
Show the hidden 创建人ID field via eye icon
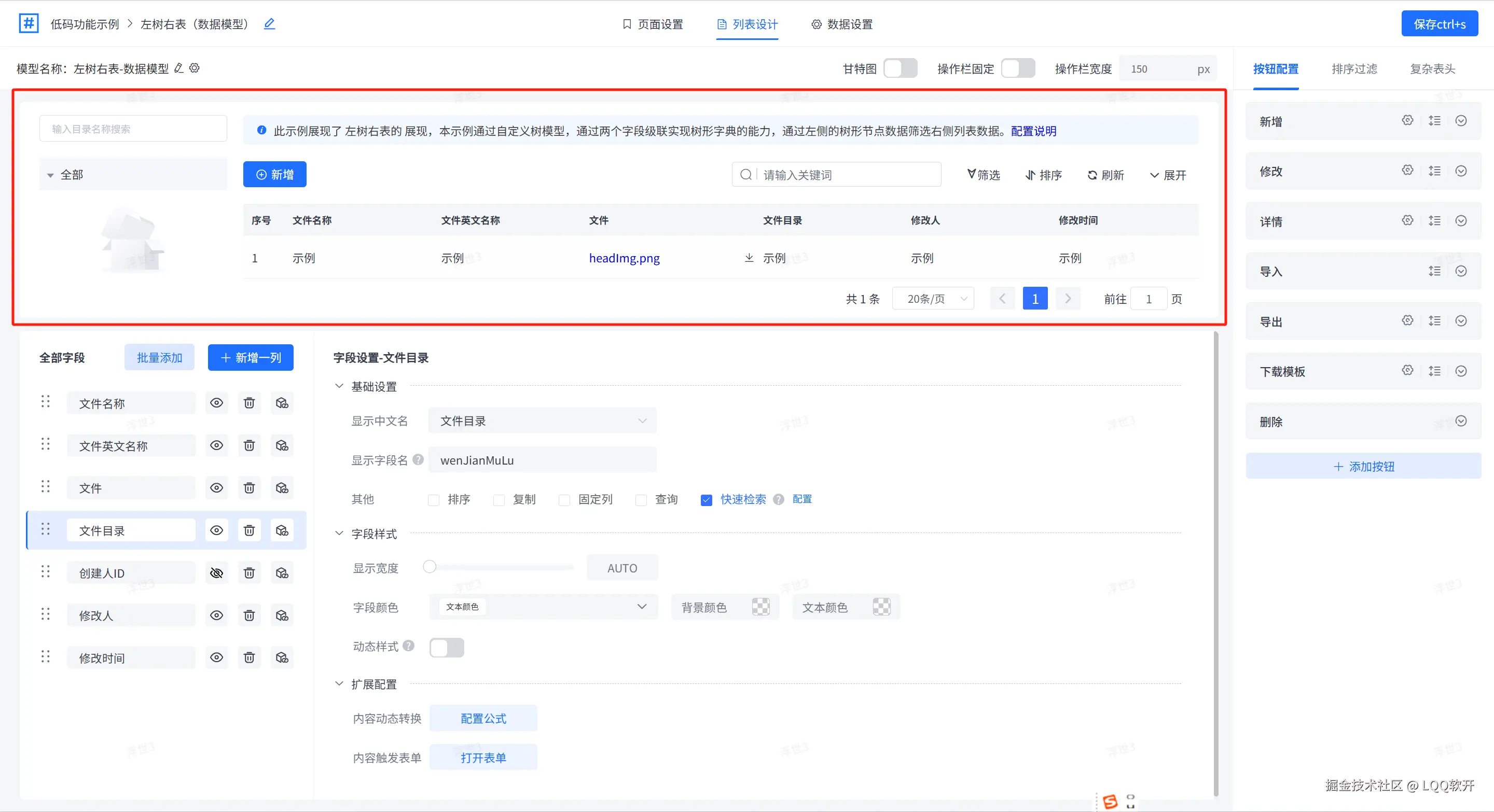coord(216,573)
